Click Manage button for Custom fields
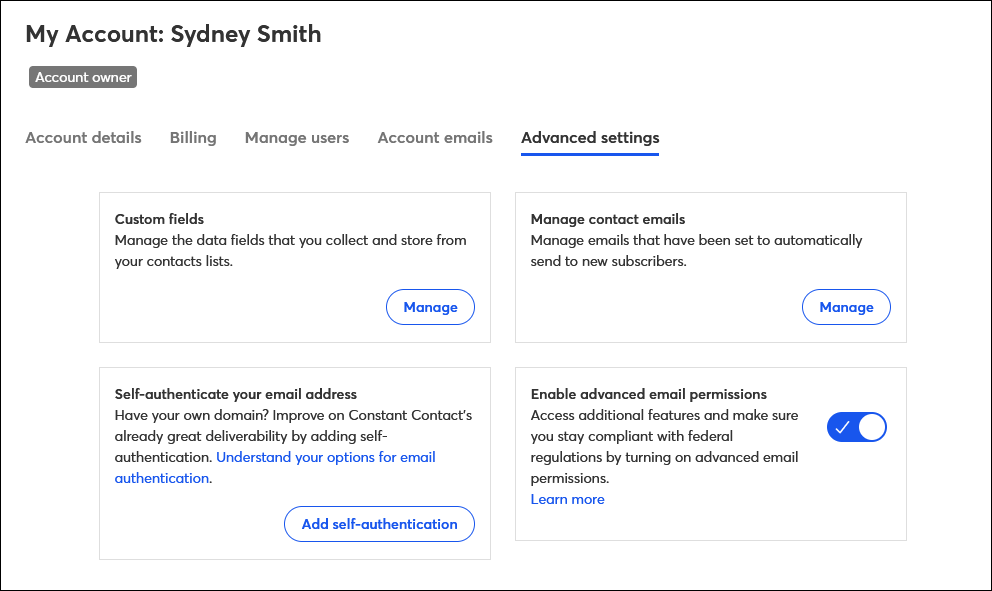The height and width of the screenshot is (591, 992). [430, 307]
